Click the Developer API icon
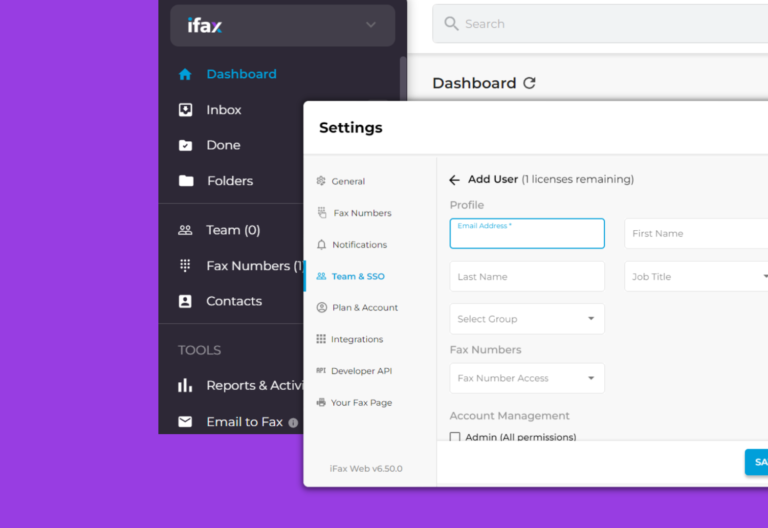 coord(321,370)
